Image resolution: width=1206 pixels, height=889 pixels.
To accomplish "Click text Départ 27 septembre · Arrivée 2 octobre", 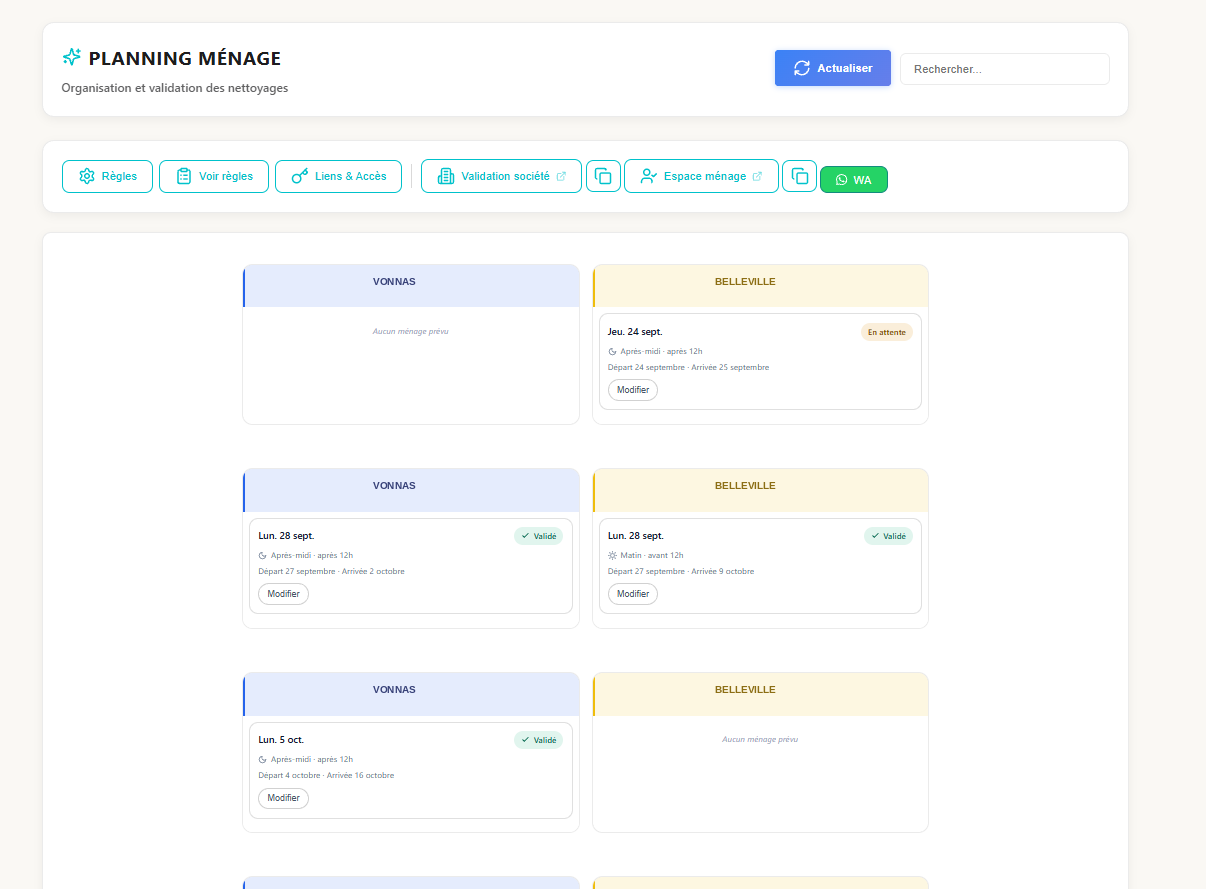I will (332, 572).
